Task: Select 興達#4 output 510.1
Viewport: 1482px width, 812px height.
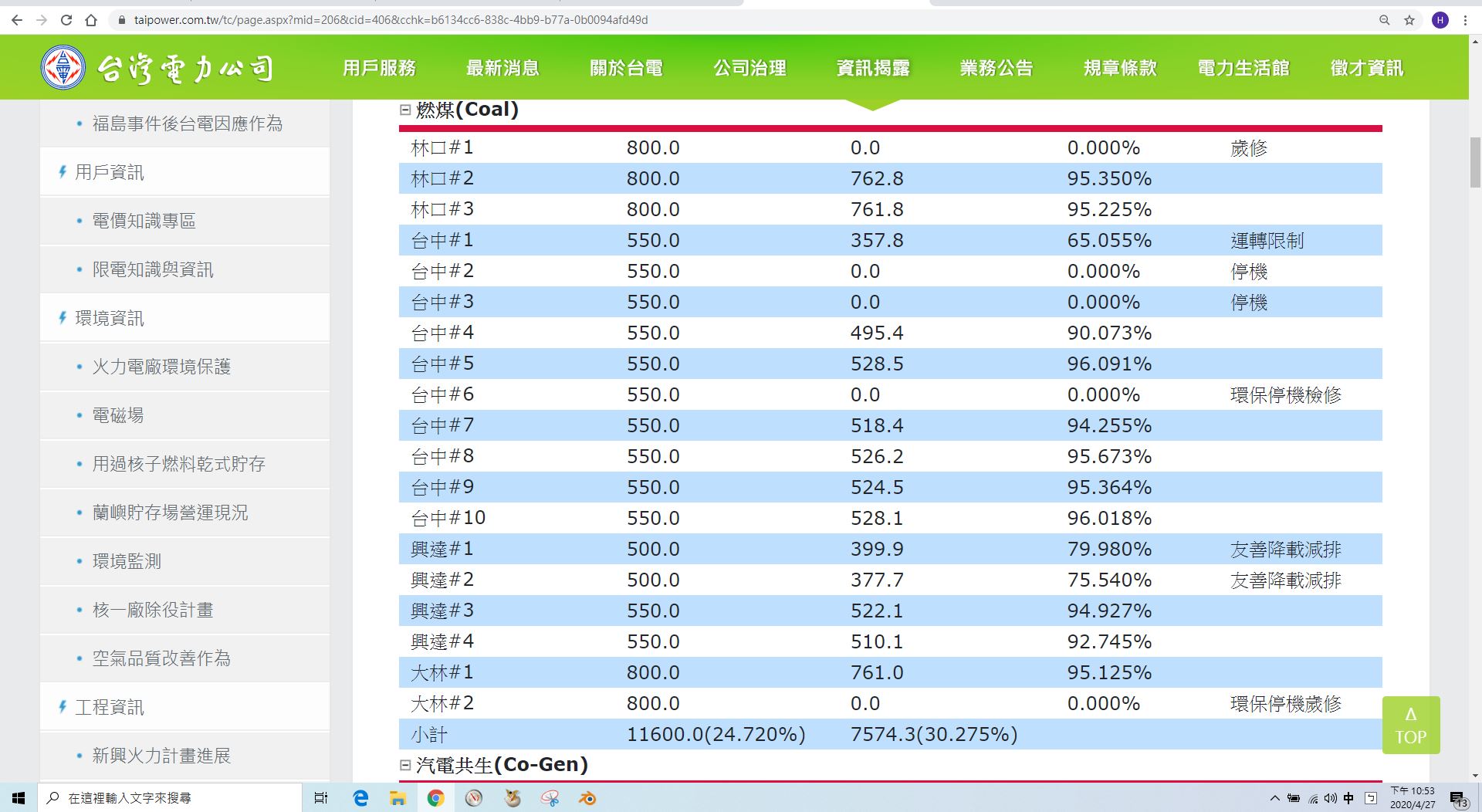Action: point(877,641)
